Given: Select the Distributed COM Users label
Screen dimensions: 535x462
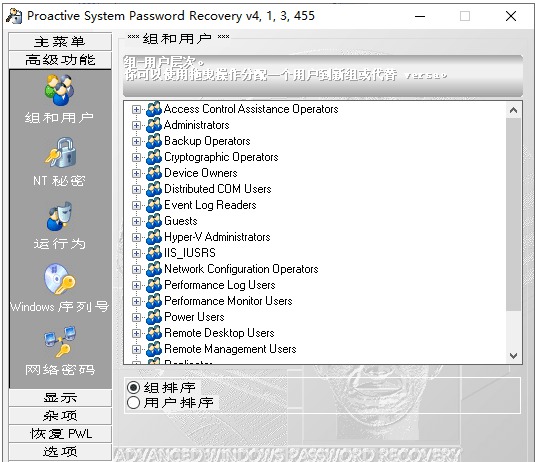Looking at the screenshot, I should (218, 189).
